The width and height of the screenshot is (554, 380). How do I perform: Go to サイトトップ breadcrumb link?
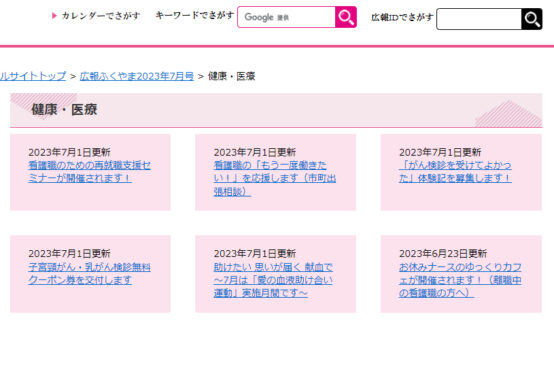33,76
